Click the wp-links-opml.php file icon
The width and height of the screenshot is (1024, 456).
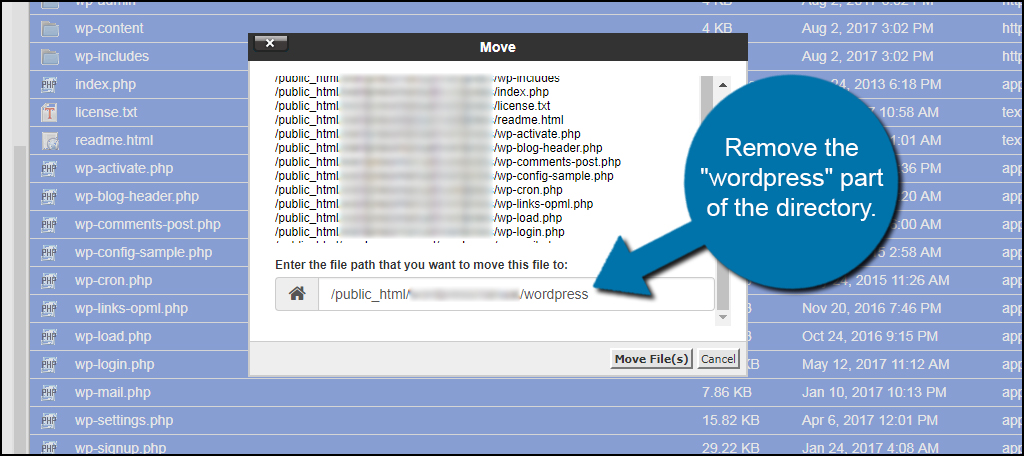click(50, 308)
